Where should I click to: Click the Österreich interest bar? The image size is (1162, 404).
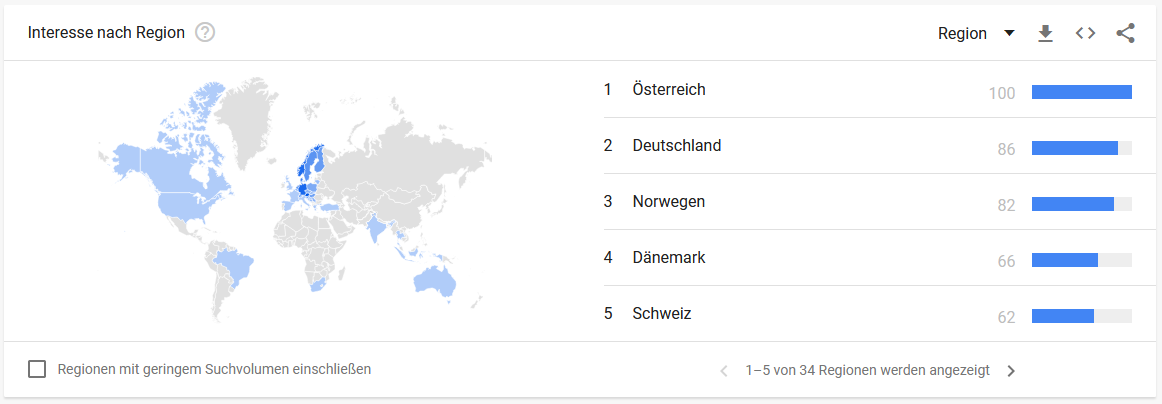pyautogui.click(x=1081, y=92)
